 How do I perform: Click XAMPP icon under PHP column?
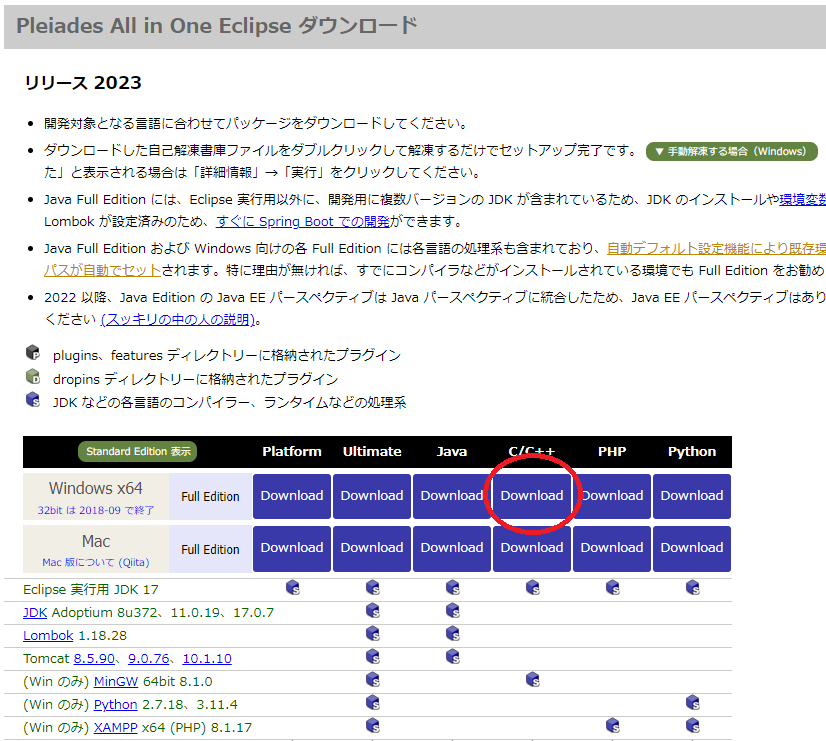(x=613, y=726)
